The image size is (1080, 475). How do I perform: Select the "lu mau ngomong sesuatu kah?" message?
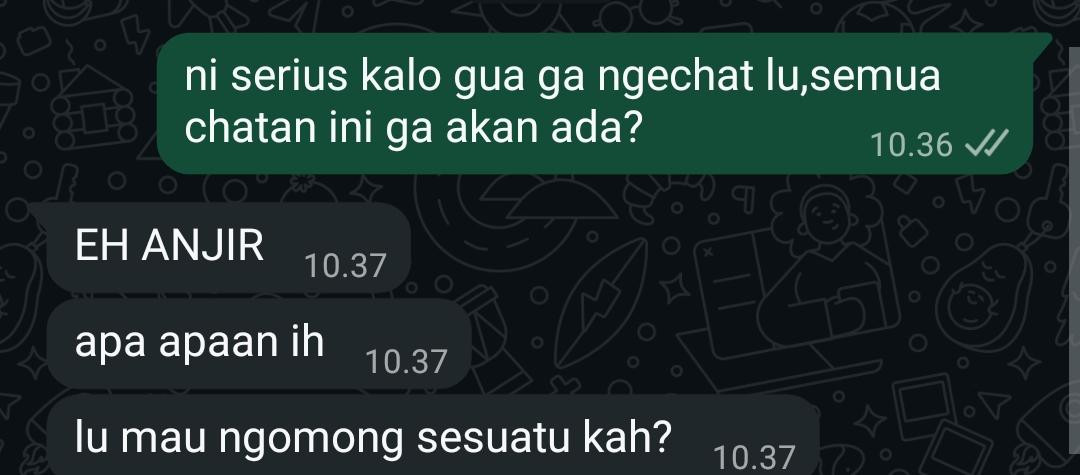point(433,435)
